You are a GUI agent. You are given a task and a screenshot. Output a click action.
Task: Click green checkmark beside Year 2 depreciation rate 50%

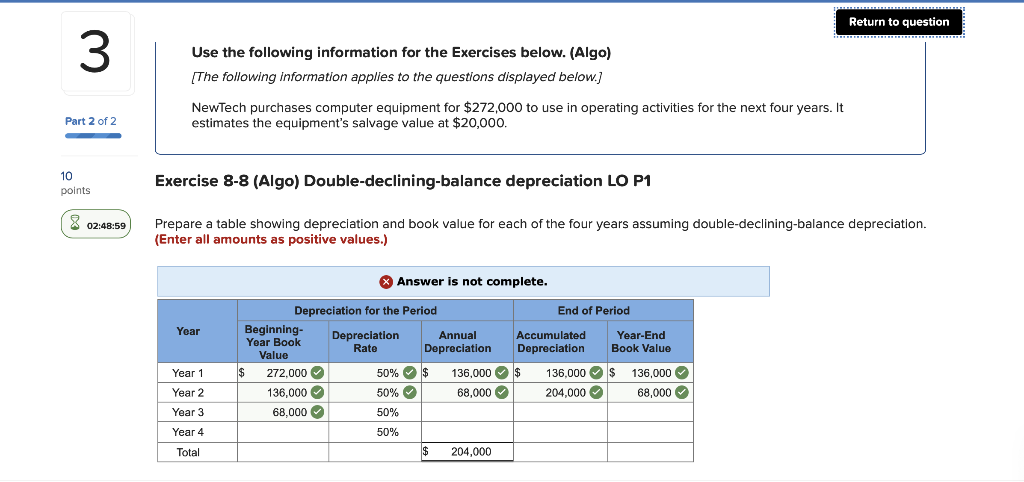409,393
